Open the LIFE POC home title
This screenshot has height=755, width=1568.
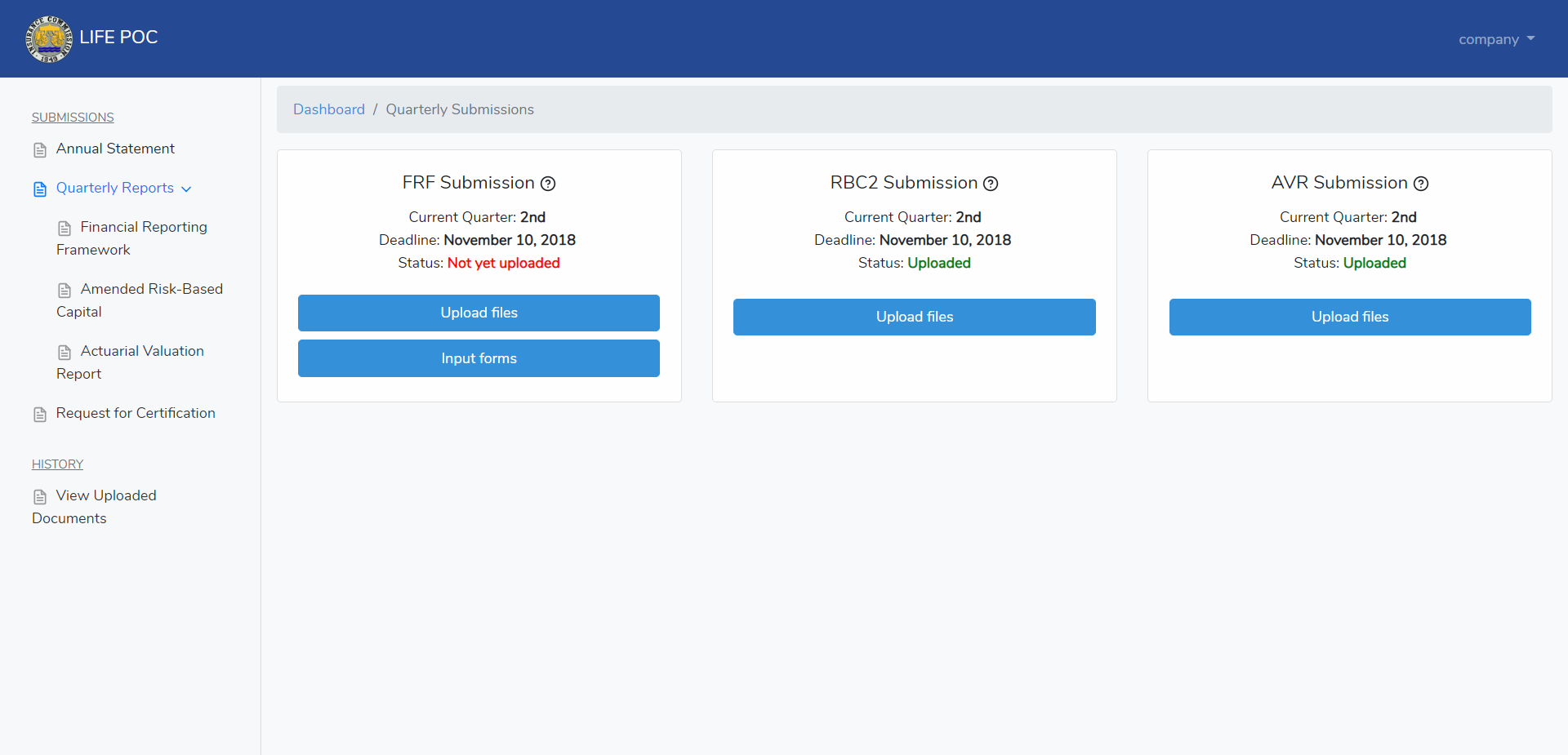click(118, 38)
